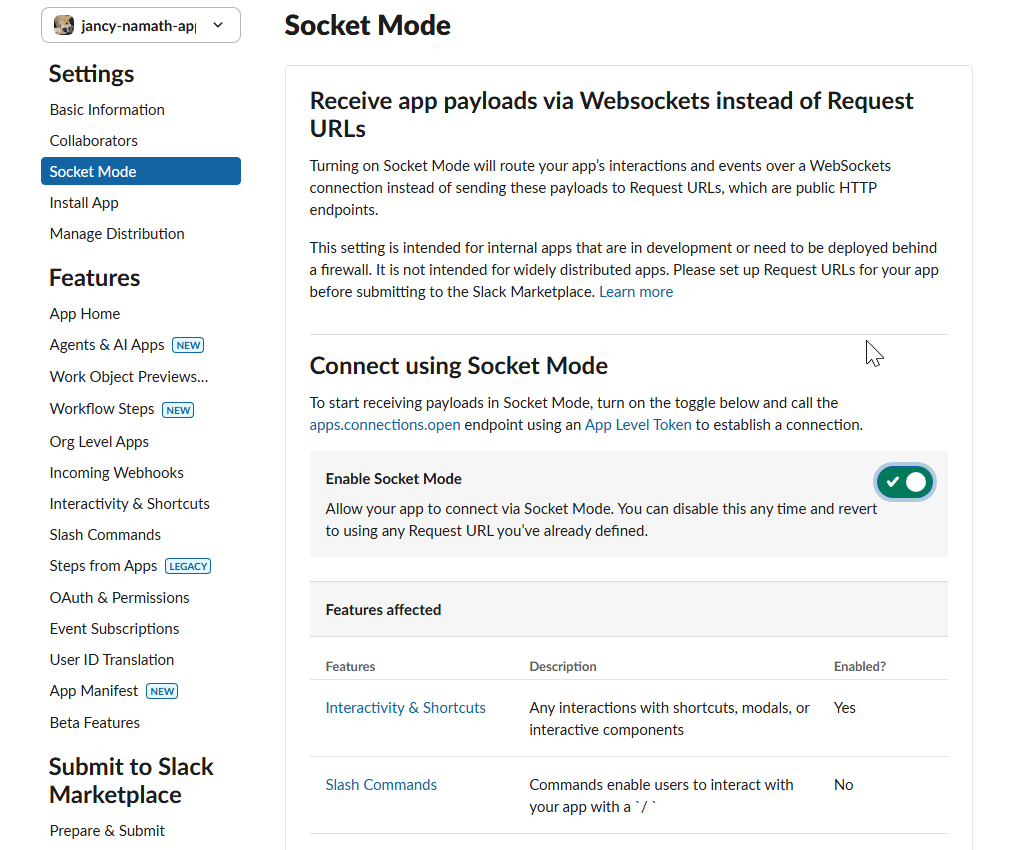1010x850 pixels.
Task: Go to Incoming Webhooks page
Action: [x=116, y=473]
